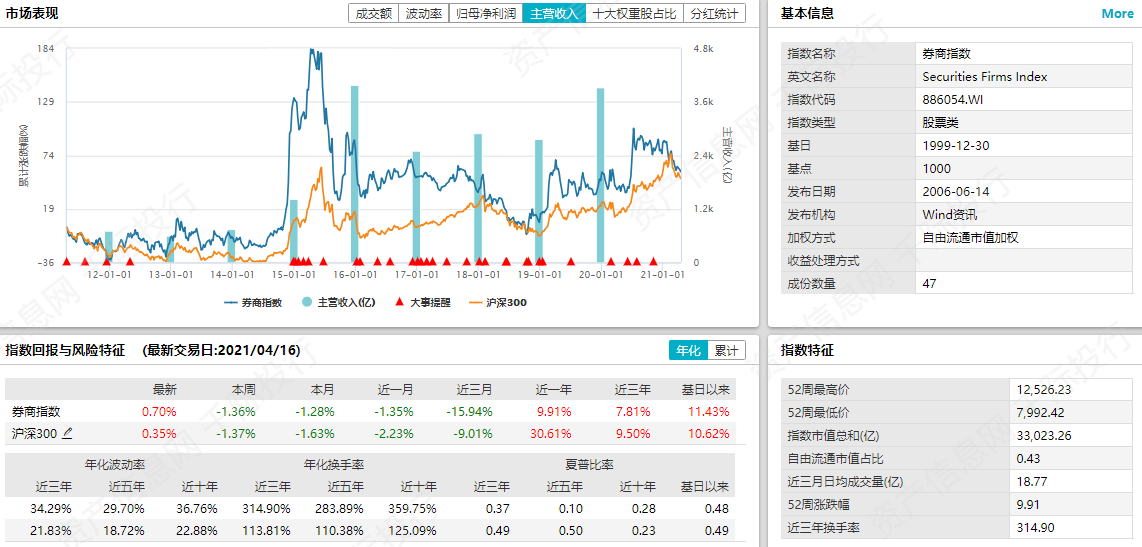Select the active 主营收入 tab
The height and width of the screenshot is (547, 1142).
pyautogui.click(x=553, y=14)
